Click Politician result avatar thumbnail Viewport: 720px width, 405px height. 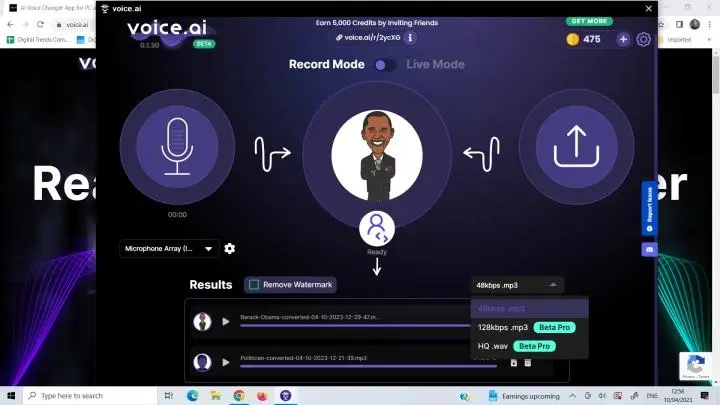point(202,362)
